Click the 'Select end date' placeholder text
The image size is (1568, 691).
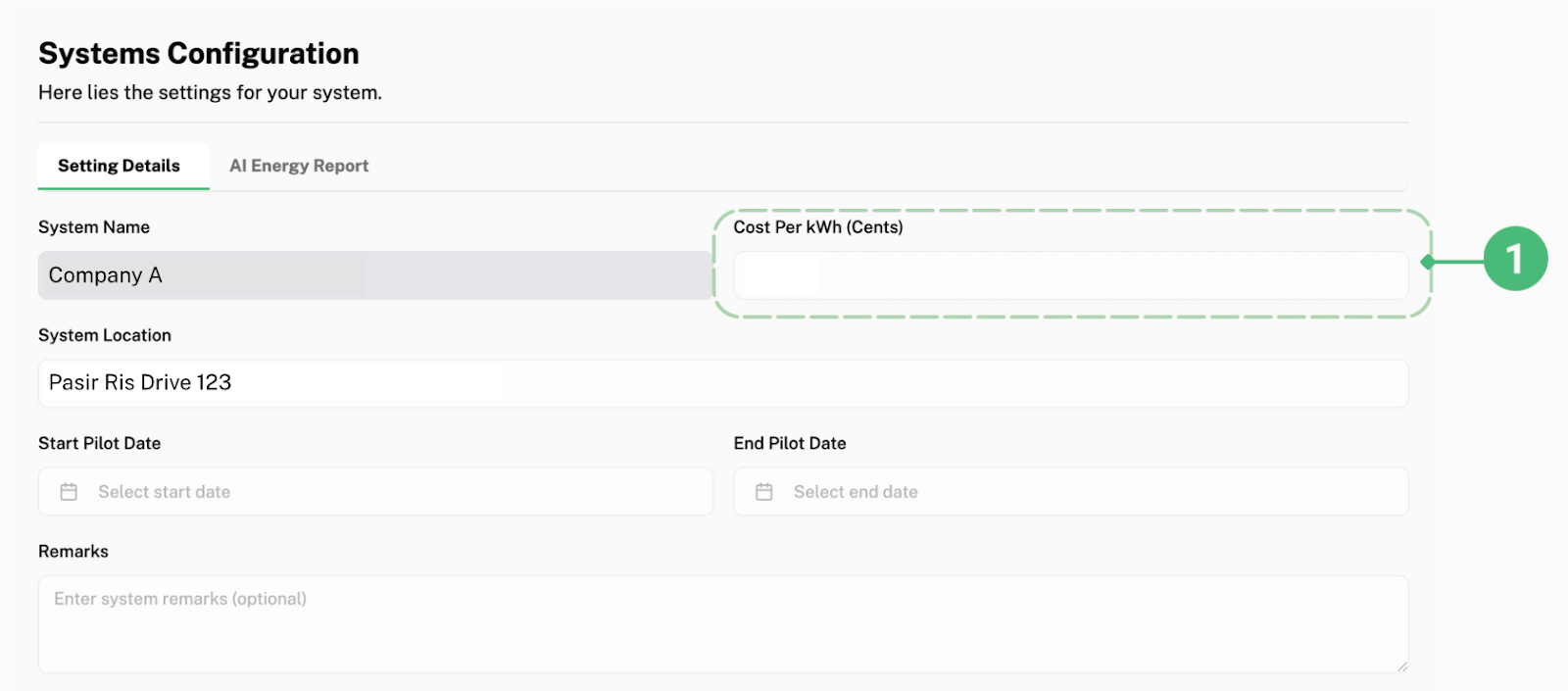856,492
